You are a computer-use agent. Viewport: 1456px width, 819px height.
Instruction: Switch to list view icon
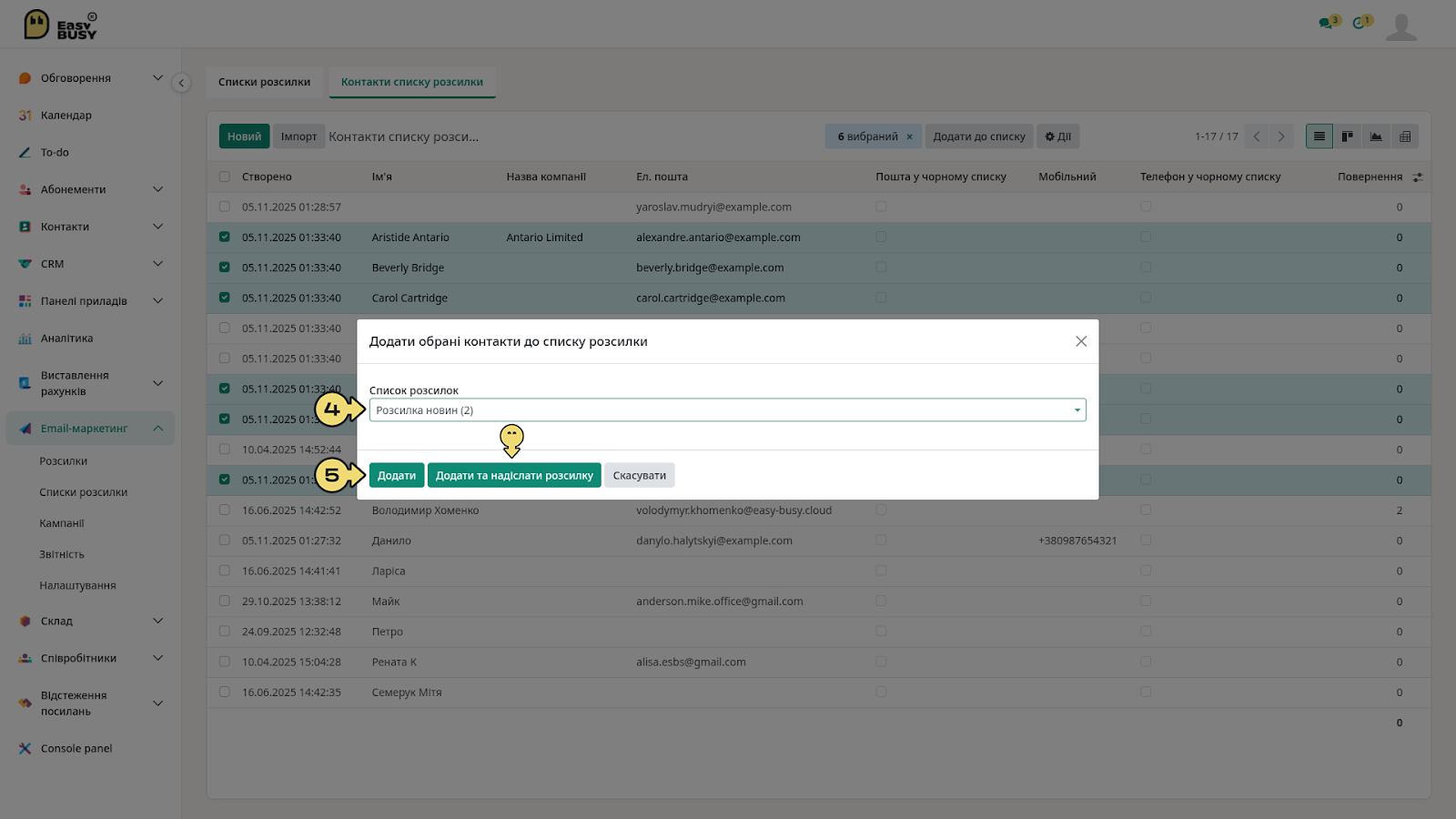click(1319, 136)
